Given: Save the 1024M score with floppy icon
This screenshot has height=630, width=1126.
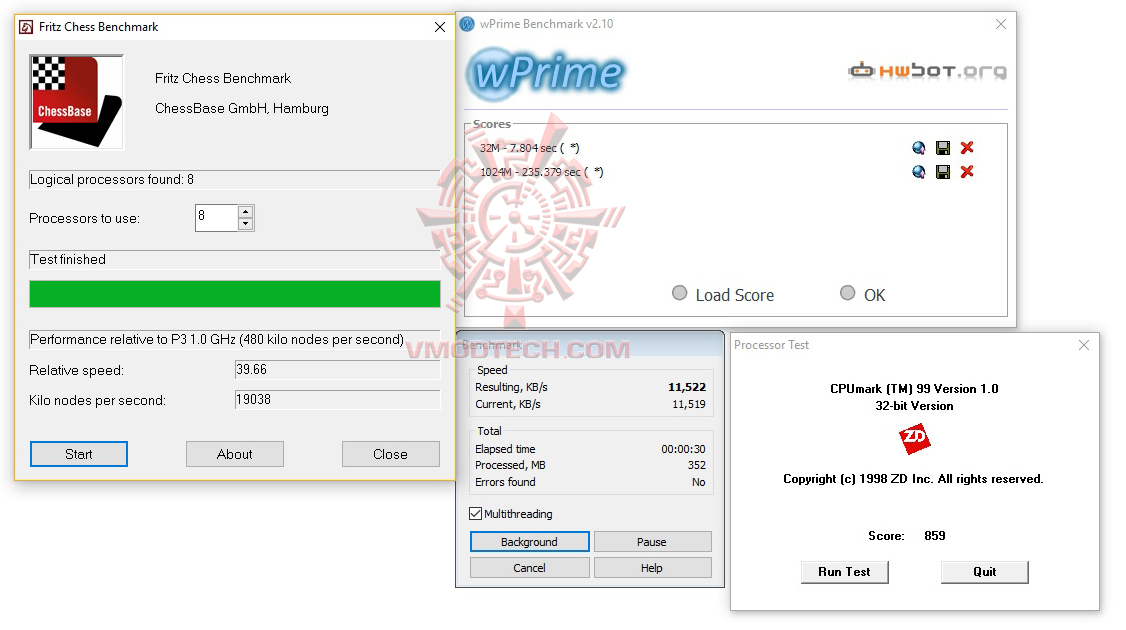Looking at the screenshot, I should 943,172.
